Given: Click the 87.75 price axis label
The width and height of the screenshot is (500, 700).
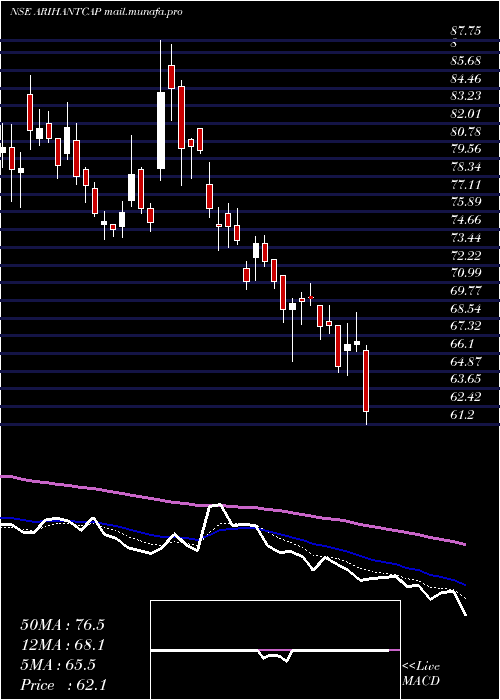Looking at the screenshot, I should (x=466, y=32).
